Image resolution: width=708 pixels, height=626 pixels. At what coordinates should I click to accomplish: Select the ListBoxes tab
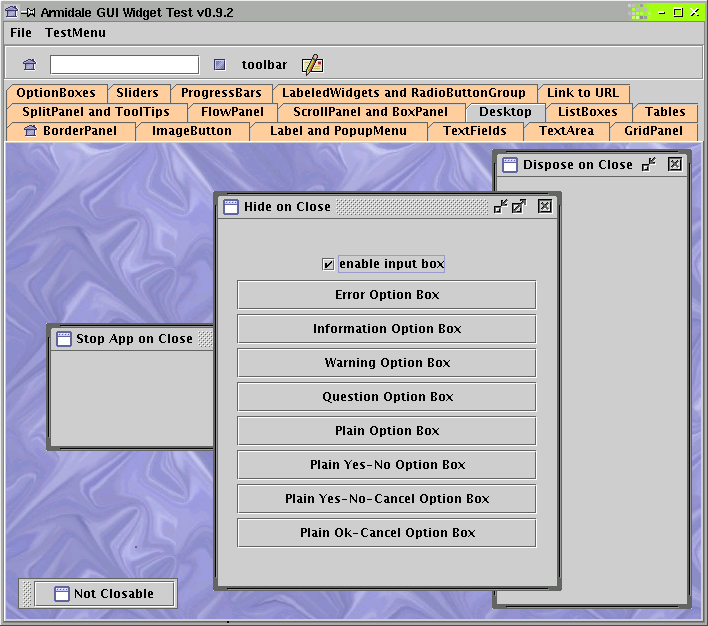587,112
